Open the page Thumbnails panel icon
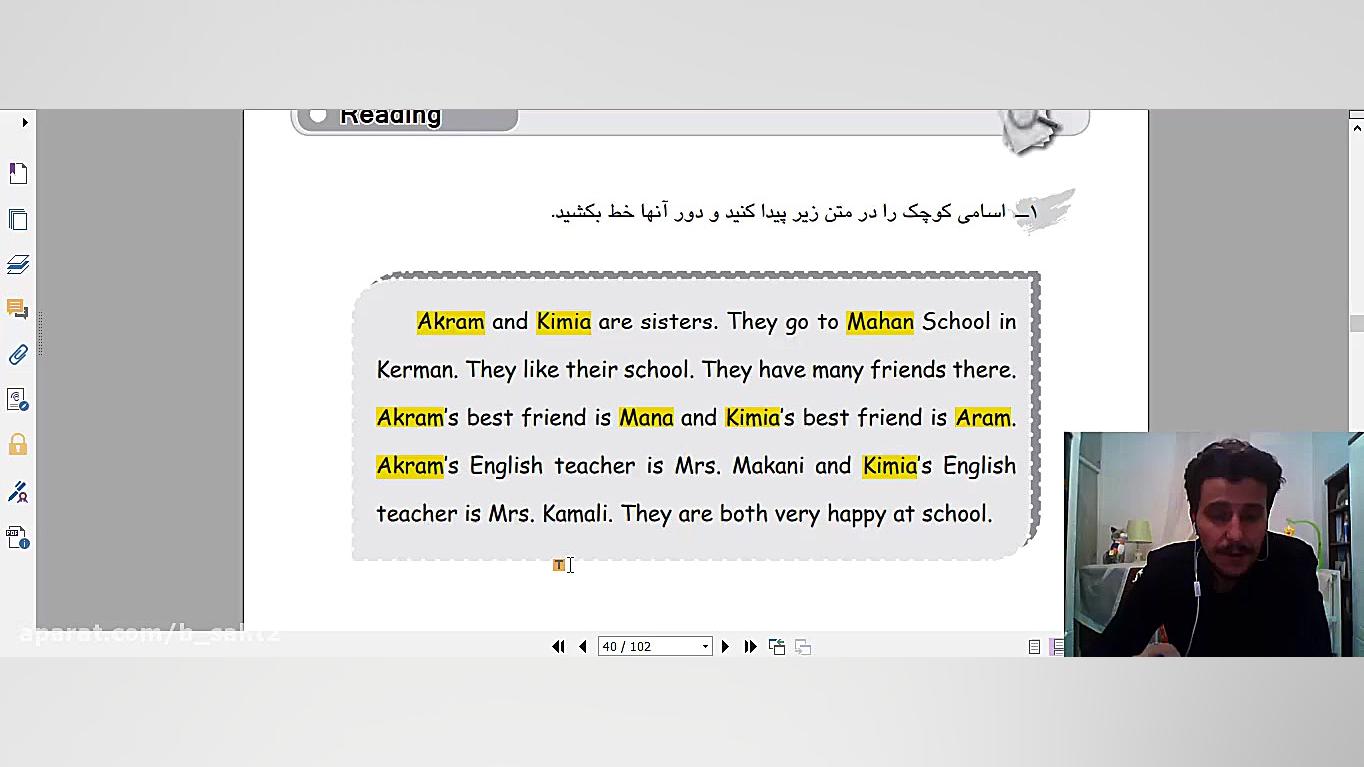The width and height of the screenshot is (1364, 767). tap(18, 219)
